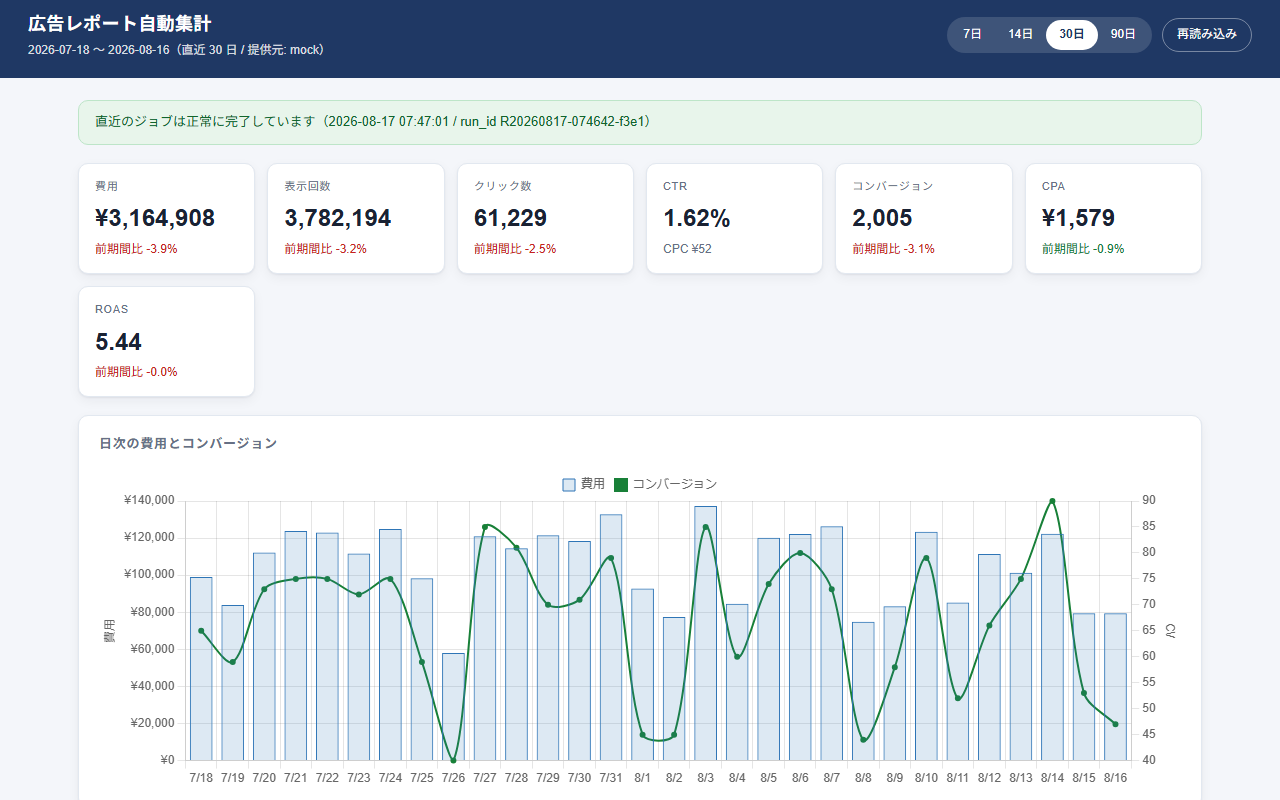Click the 費用 bar for 7/26

[x=453, y=707]
